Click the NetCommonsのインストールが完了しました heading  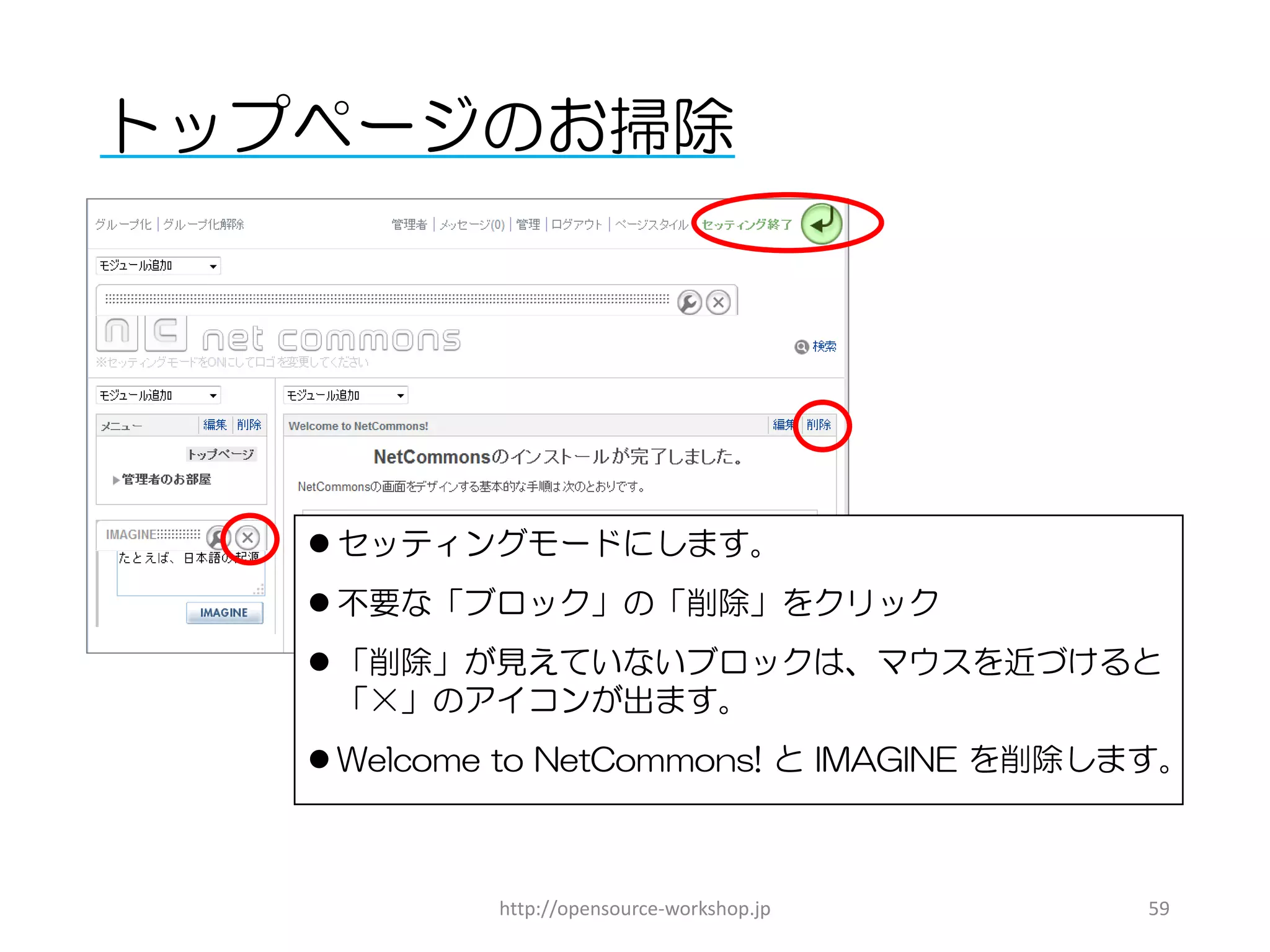[559, 457]
